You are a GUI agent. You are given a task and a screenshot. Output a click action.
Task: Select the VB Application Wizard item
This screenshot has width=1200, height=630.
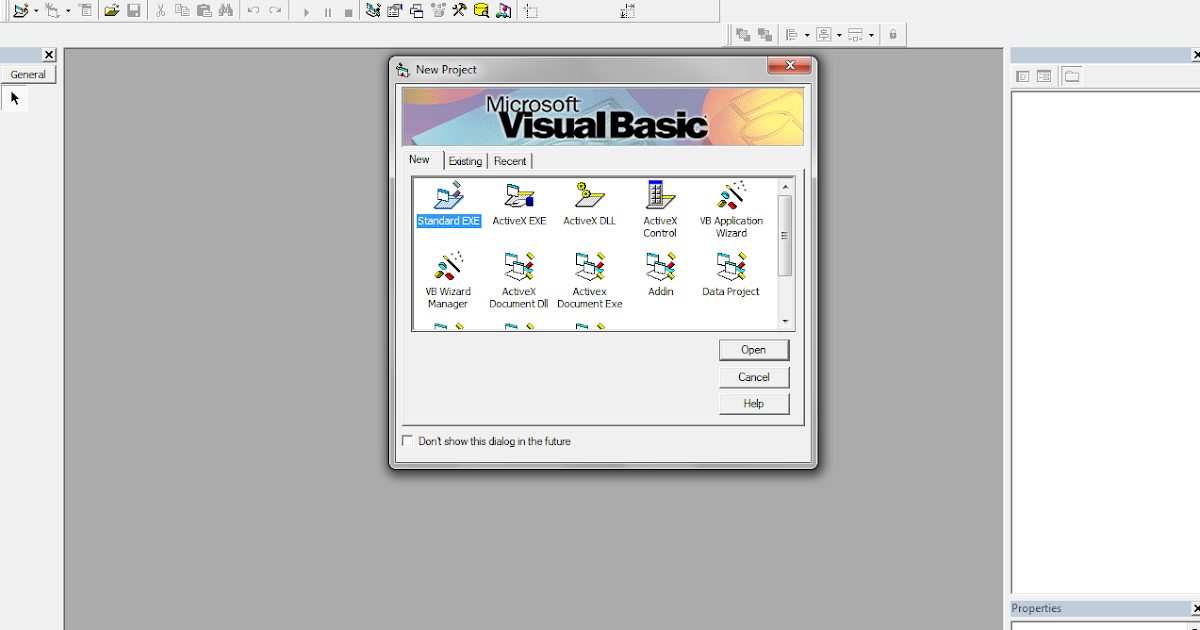pyautogui.click(x=731, y=210)
